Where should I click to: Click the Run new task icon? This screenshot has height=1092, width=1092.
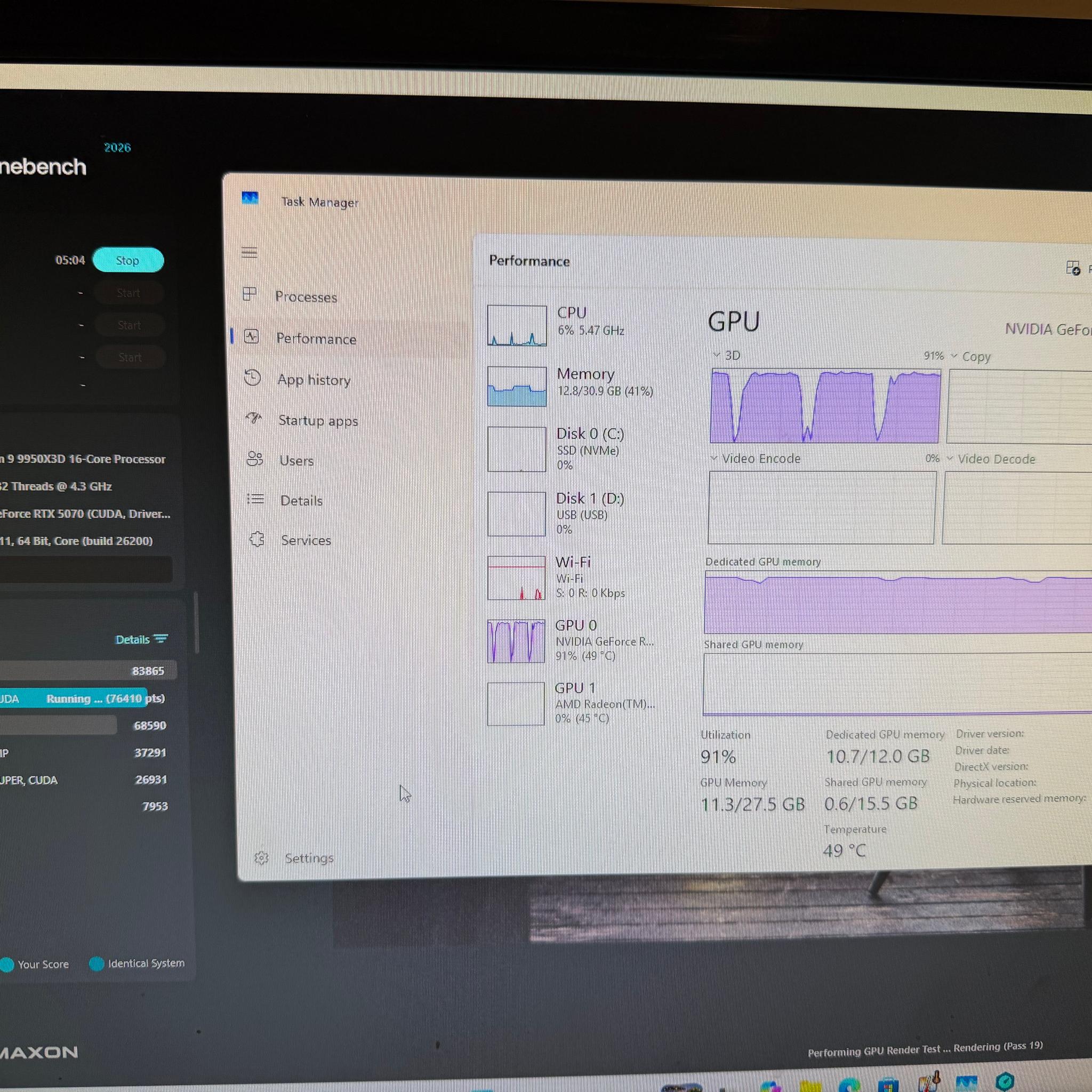[x=1073, y=268]
